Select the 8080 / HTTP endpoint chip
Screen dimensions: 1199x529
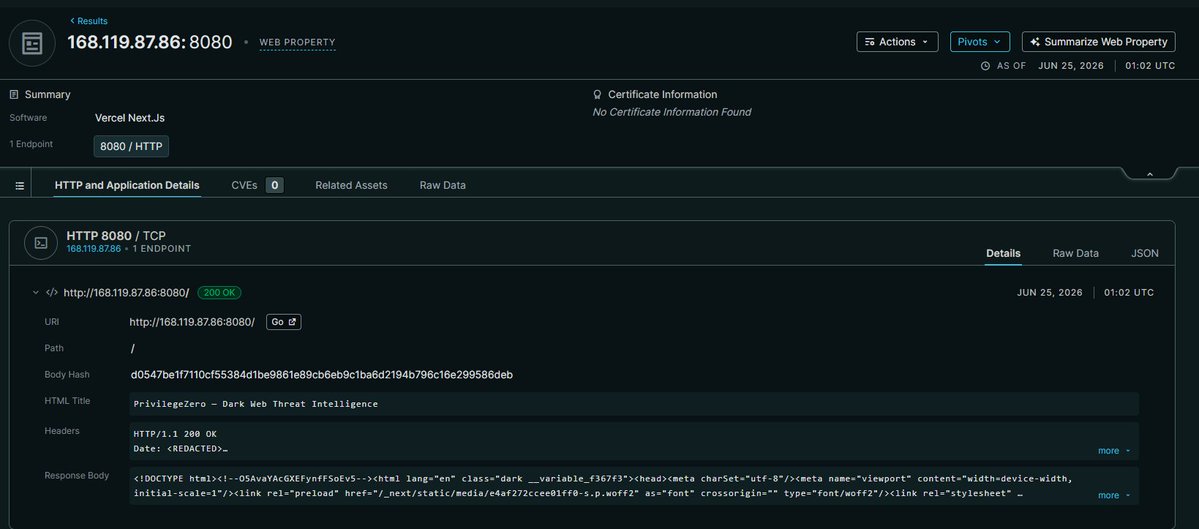pos(132,146)
